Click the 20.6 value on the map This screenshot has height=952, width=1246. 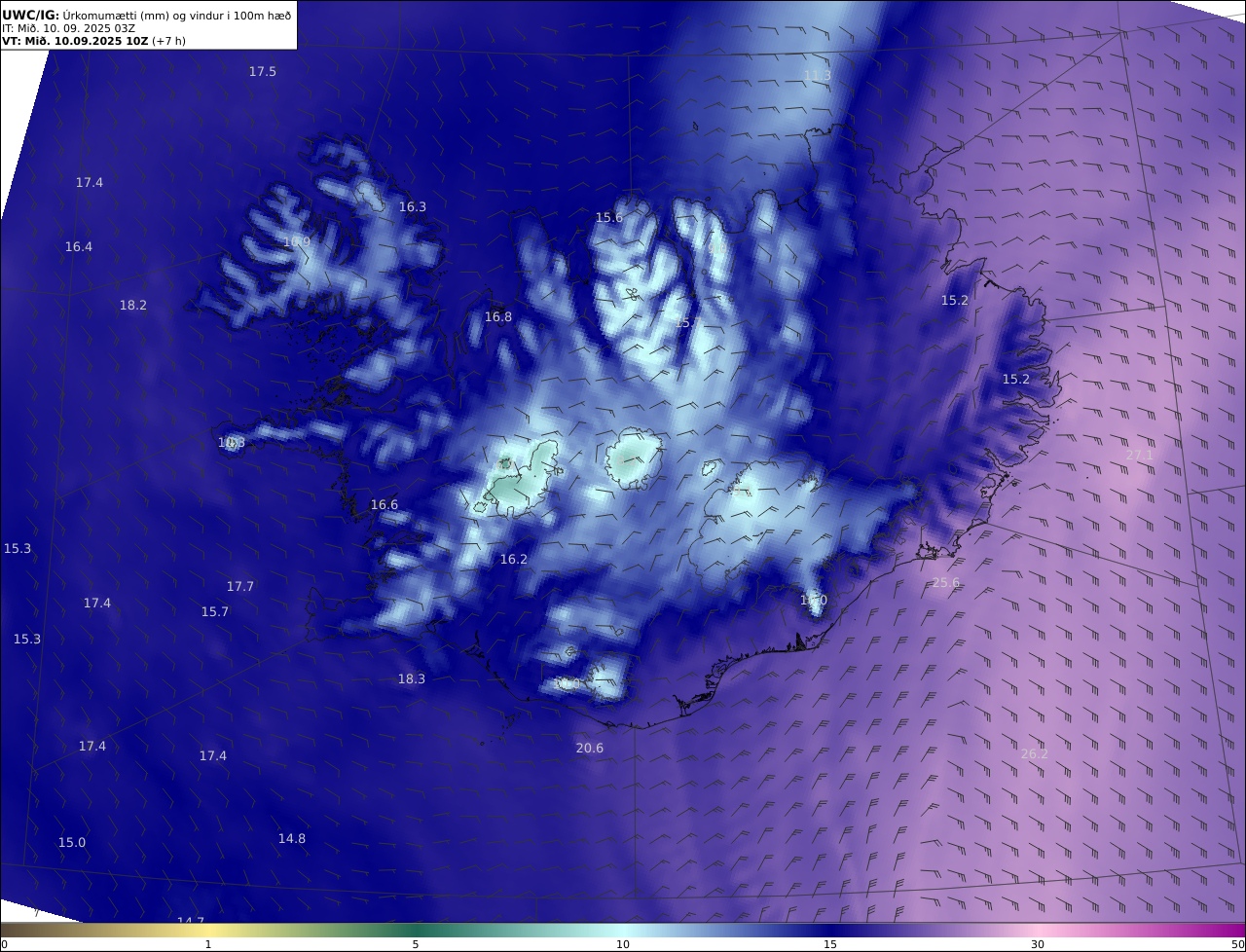pyautogui.click(x=590, y=749)
